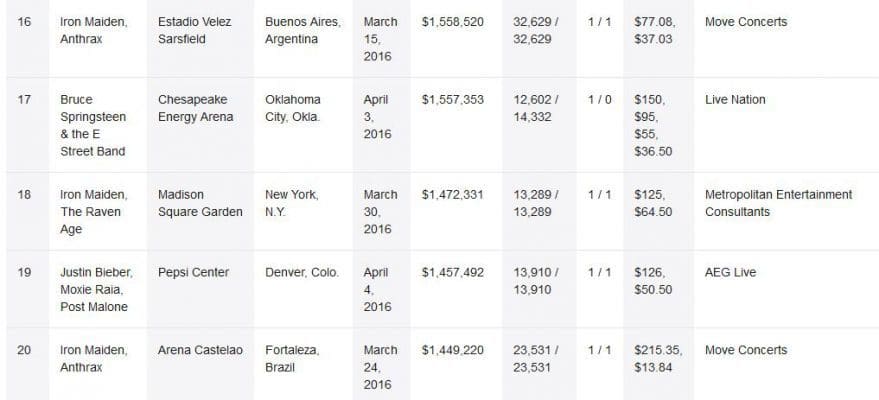879x400 pixels.
Task: Select Fortaleza, Brazil location cell
Action: click(292, 359)
